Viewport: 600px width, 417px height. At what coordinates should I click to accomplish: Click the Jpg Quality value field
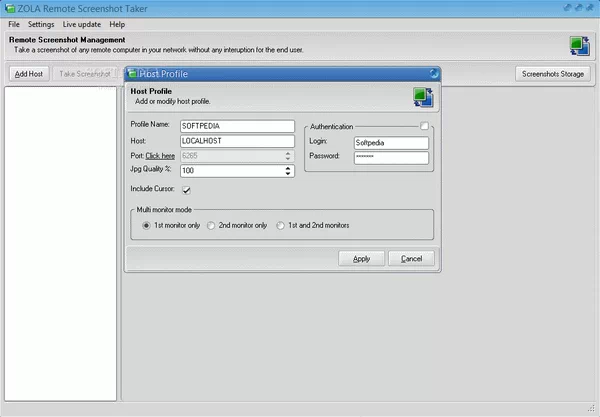[232, 171]
